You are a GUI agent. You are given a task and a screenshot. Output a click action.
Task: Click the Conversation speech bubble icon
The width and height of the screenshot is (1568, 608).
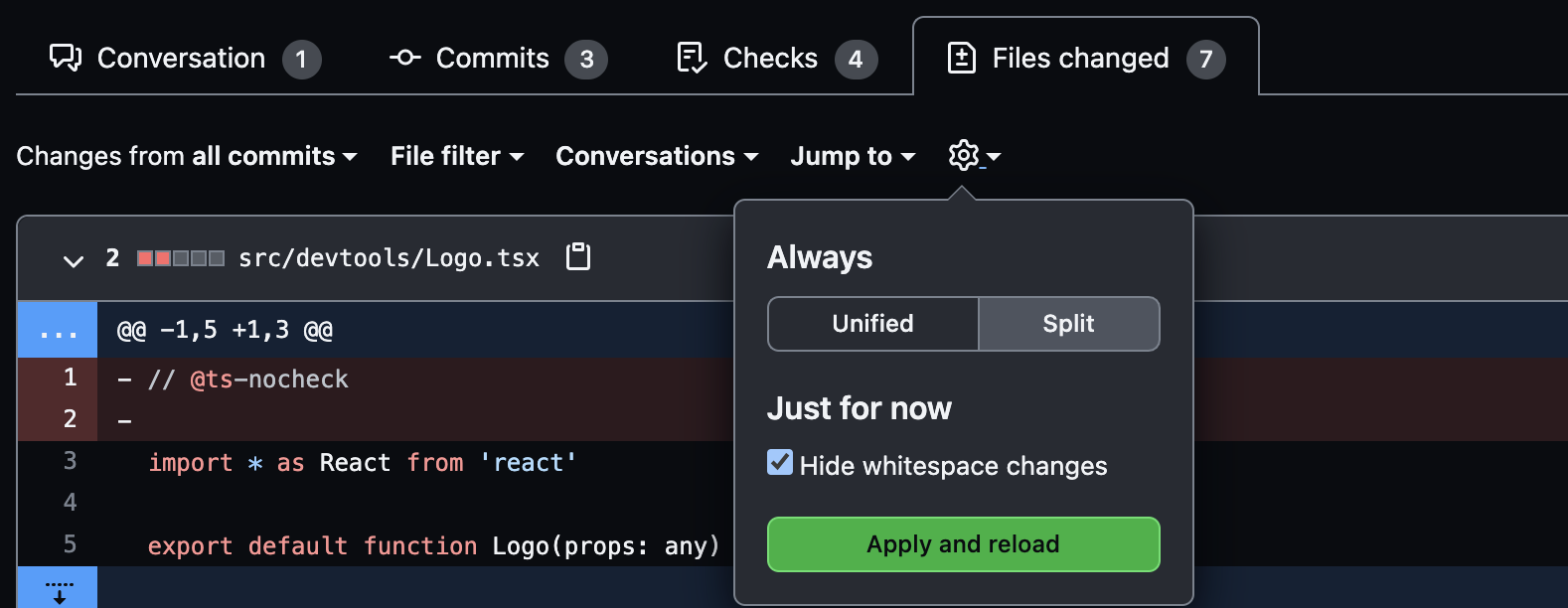(66, 58)
